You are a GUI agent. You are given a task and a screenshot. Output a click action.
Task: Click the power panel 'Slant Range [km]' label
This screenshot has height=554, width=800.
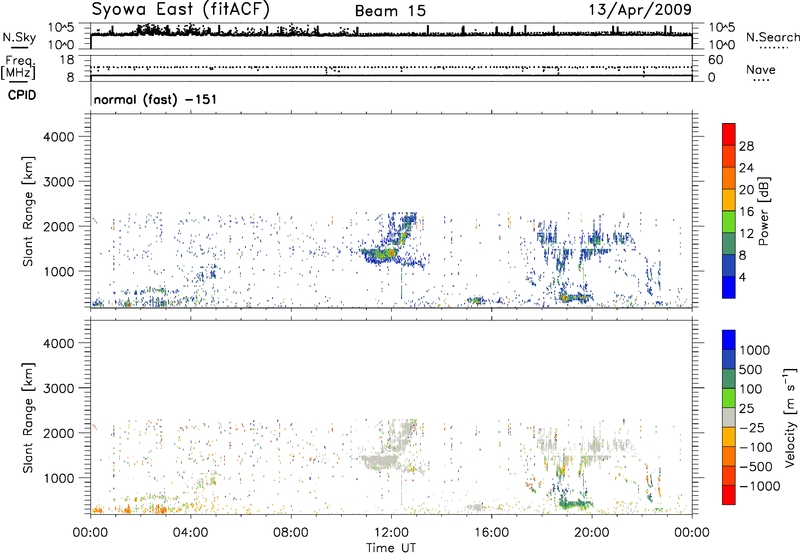click(x=29, y=211)
